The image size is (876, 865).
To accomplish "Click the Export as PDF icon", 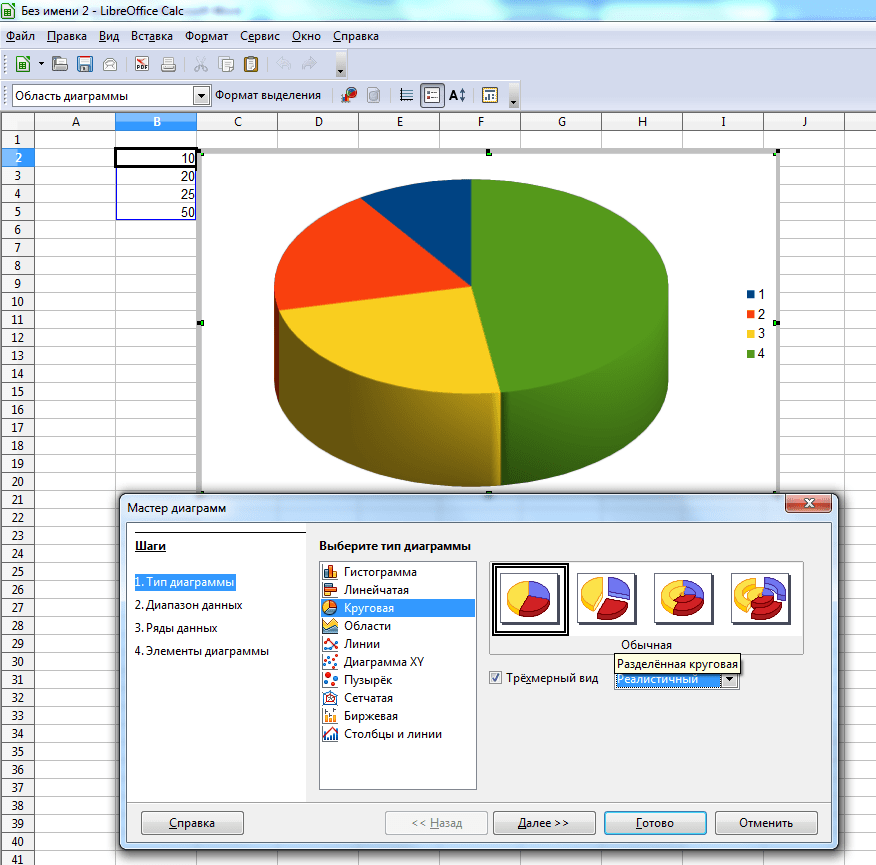I will click(142, 64).
